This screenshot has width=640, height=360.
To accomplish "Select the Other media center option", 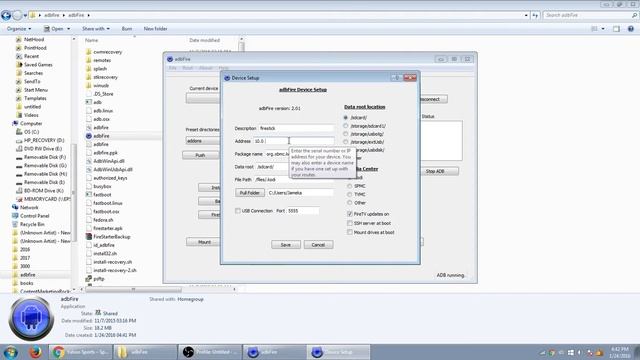I will (349, 202).
